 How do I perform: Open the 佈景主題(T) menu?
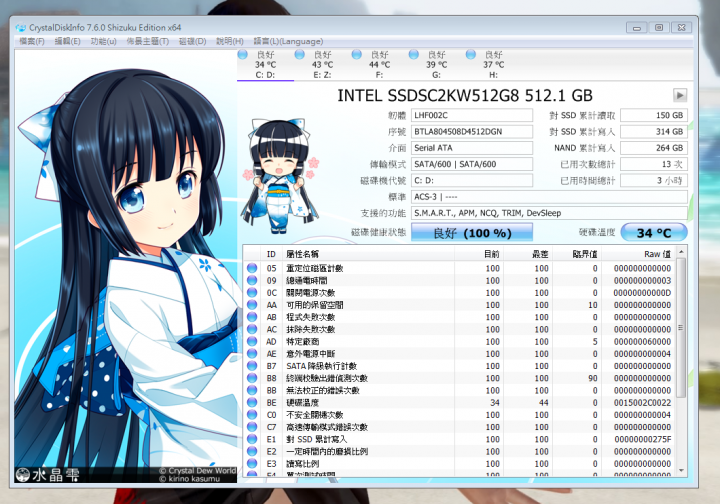point(148,41)
